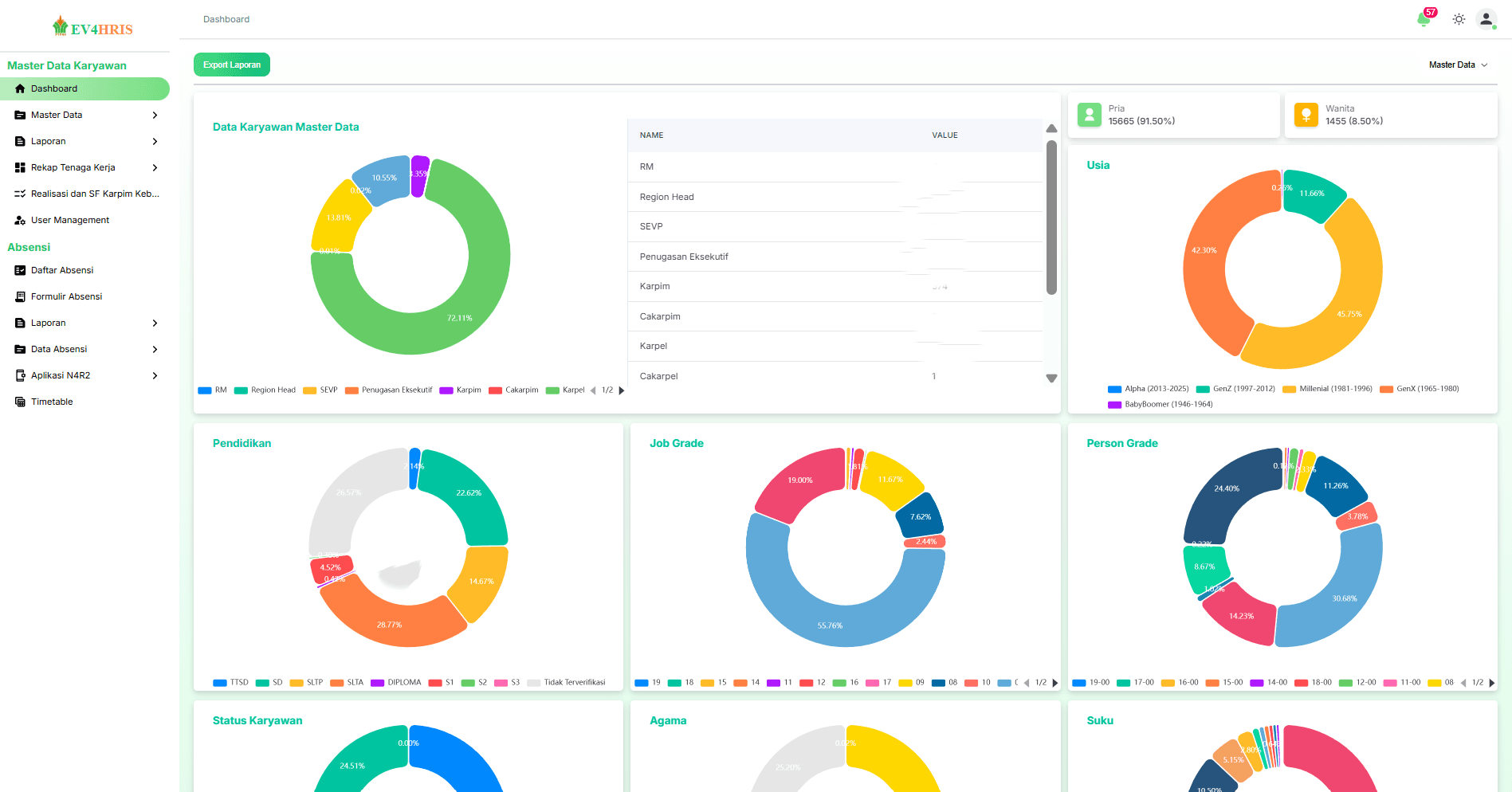Click the Export Laporan button
The image size is (1512, 792).
click(x=232, y=65)
